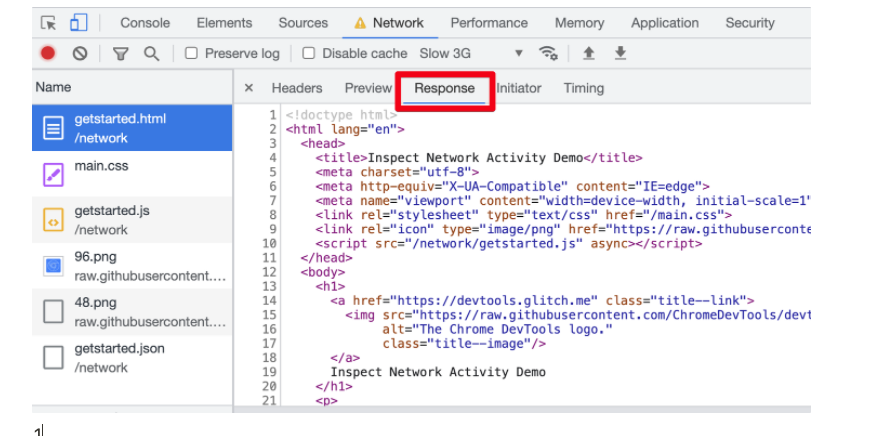Clear the network log with the clear icon
This screenshot has height=436, width=871.
pyautogui.click(x=80, y=53)
